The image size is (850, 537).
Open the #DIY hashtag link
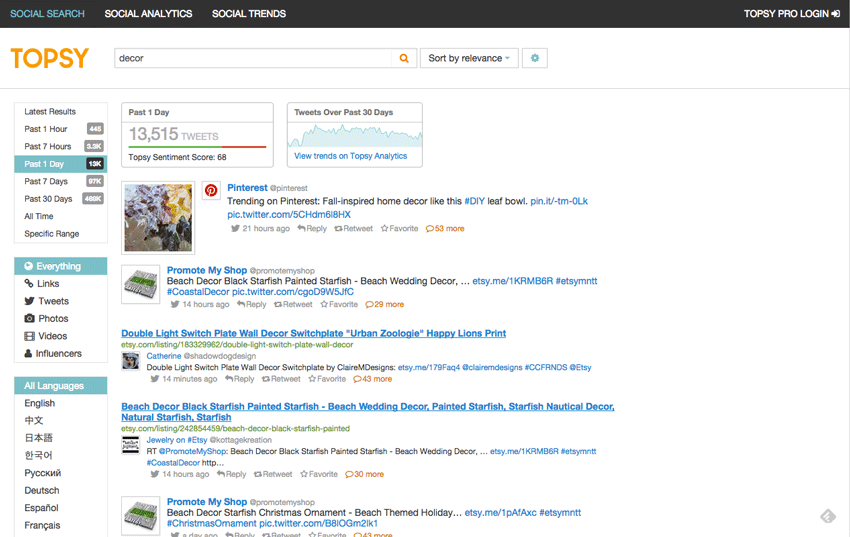click(474, 201)
